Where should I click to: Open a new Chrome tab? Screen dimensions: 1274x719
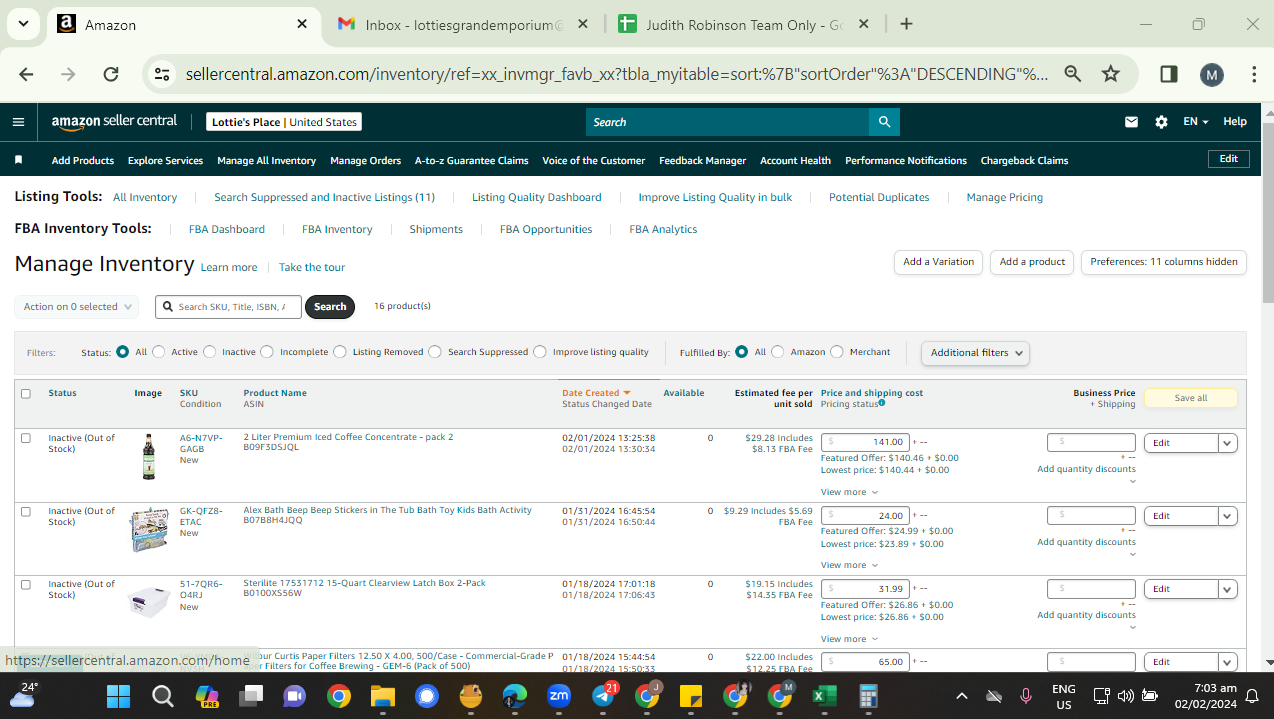pyautogui.click(x=906, y=24)
